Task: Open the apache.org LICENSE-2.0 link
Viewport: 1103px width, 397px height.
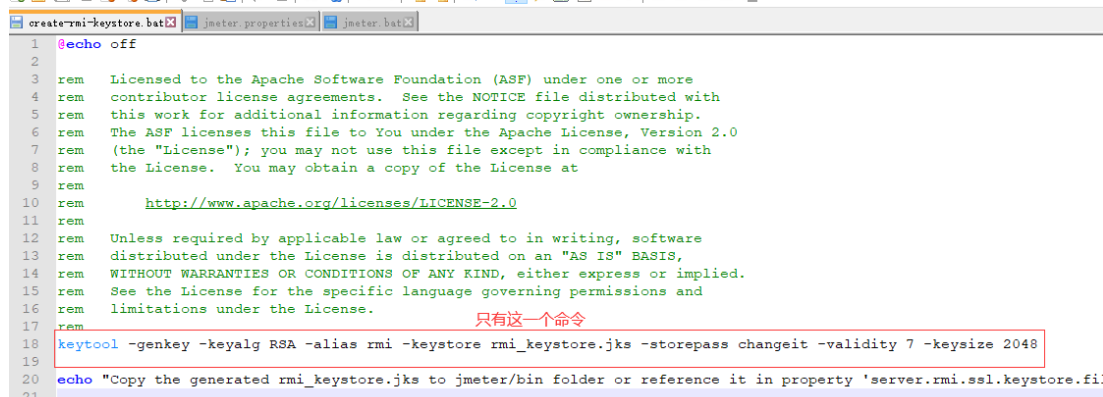Action: tap(331, 203)
